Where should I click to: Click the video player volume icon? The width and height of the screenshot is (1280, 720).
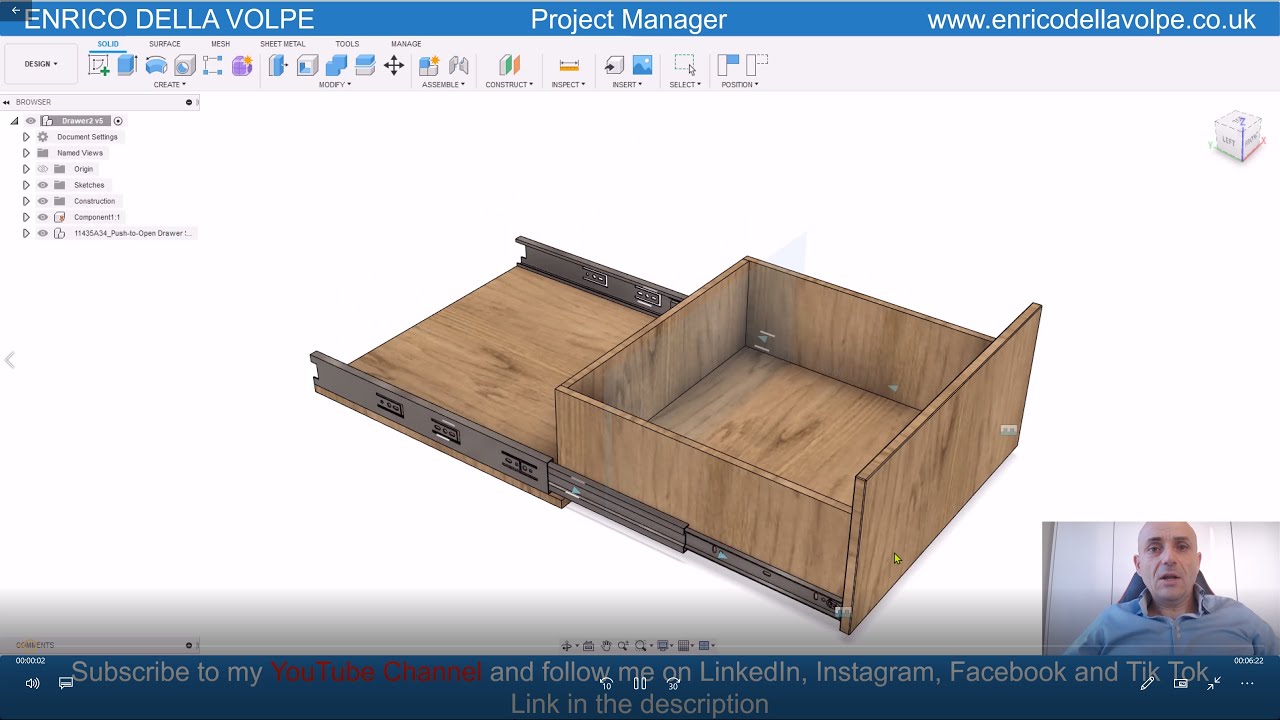pyautogui.click(x=33, y=683)
